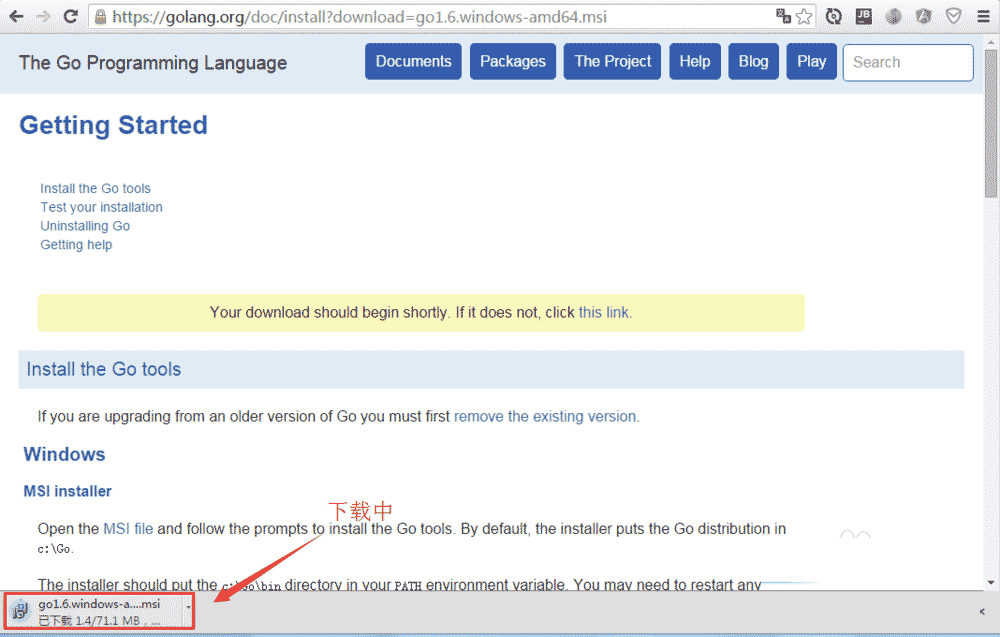This screenshot has width=1000, height=637.
Task: Click the scrollbar up arrow
Action: 990,42
